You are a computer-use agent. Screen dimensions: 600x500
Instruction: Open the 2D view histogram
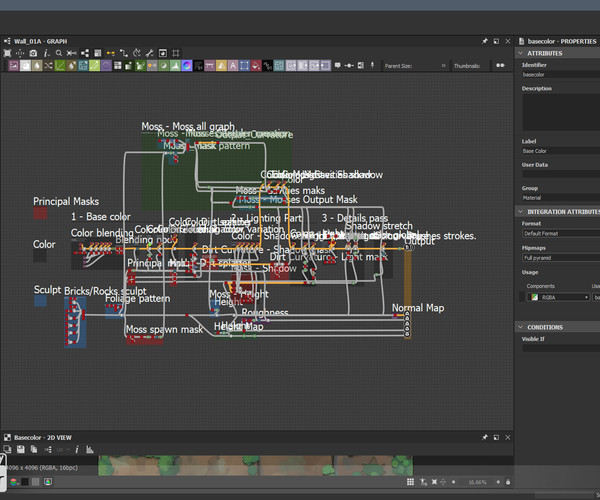coord(90,450)
